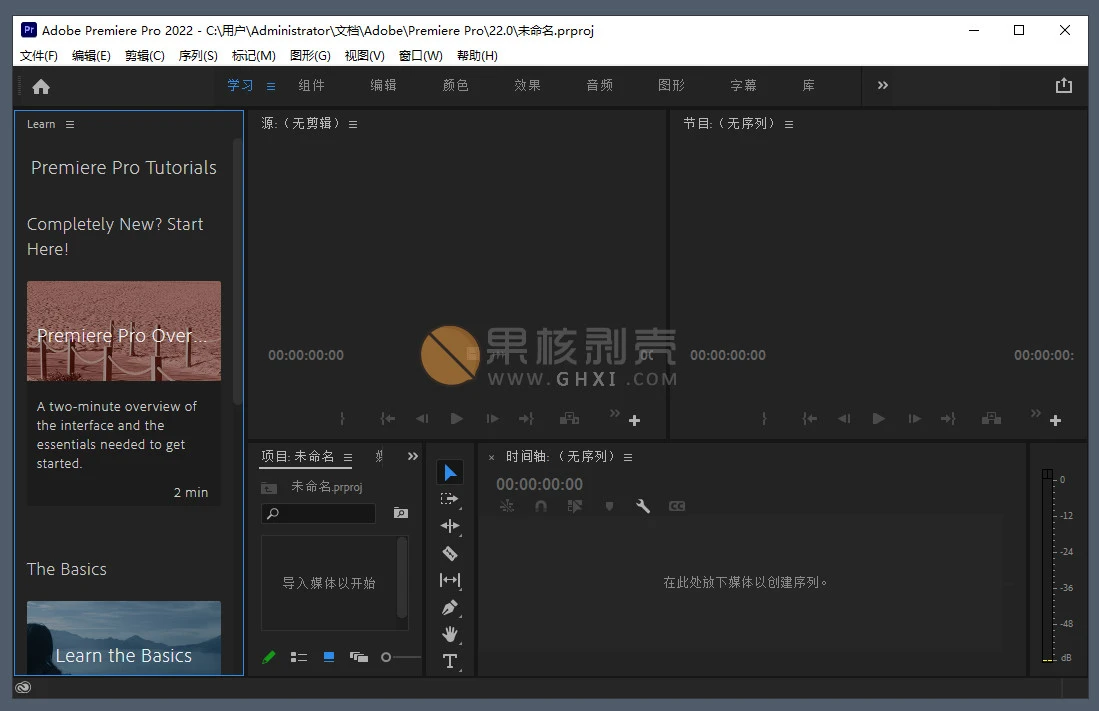Click the audio meter level bar
This screenshot has height=711, width=1099.
tap(1047, 566)
